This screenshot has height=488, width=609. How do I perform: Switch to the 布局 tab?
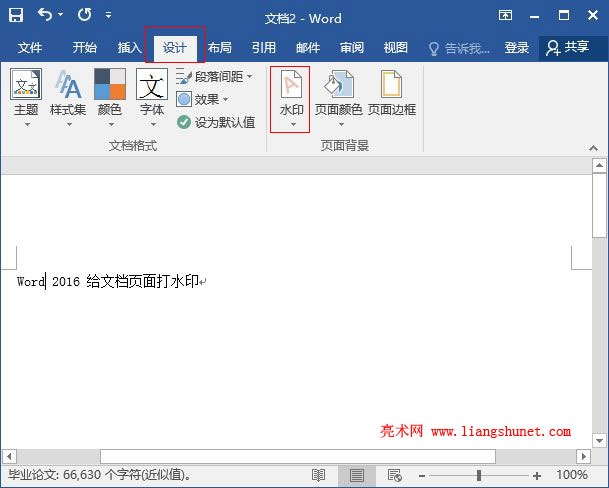coord(219,48)
